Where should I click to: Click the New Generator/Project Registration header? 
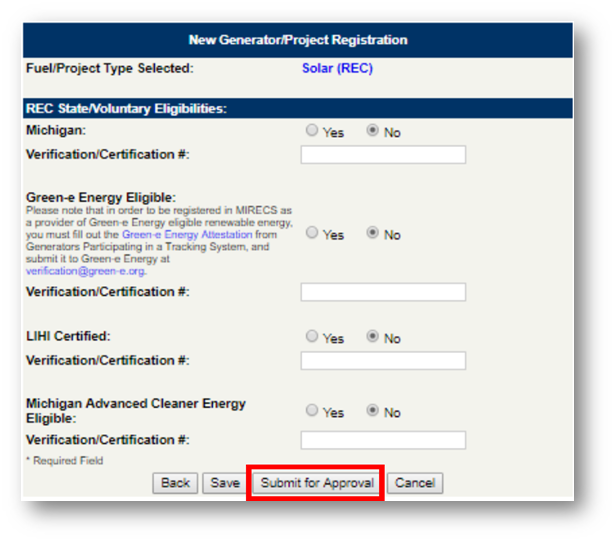[x=298, y=40]
